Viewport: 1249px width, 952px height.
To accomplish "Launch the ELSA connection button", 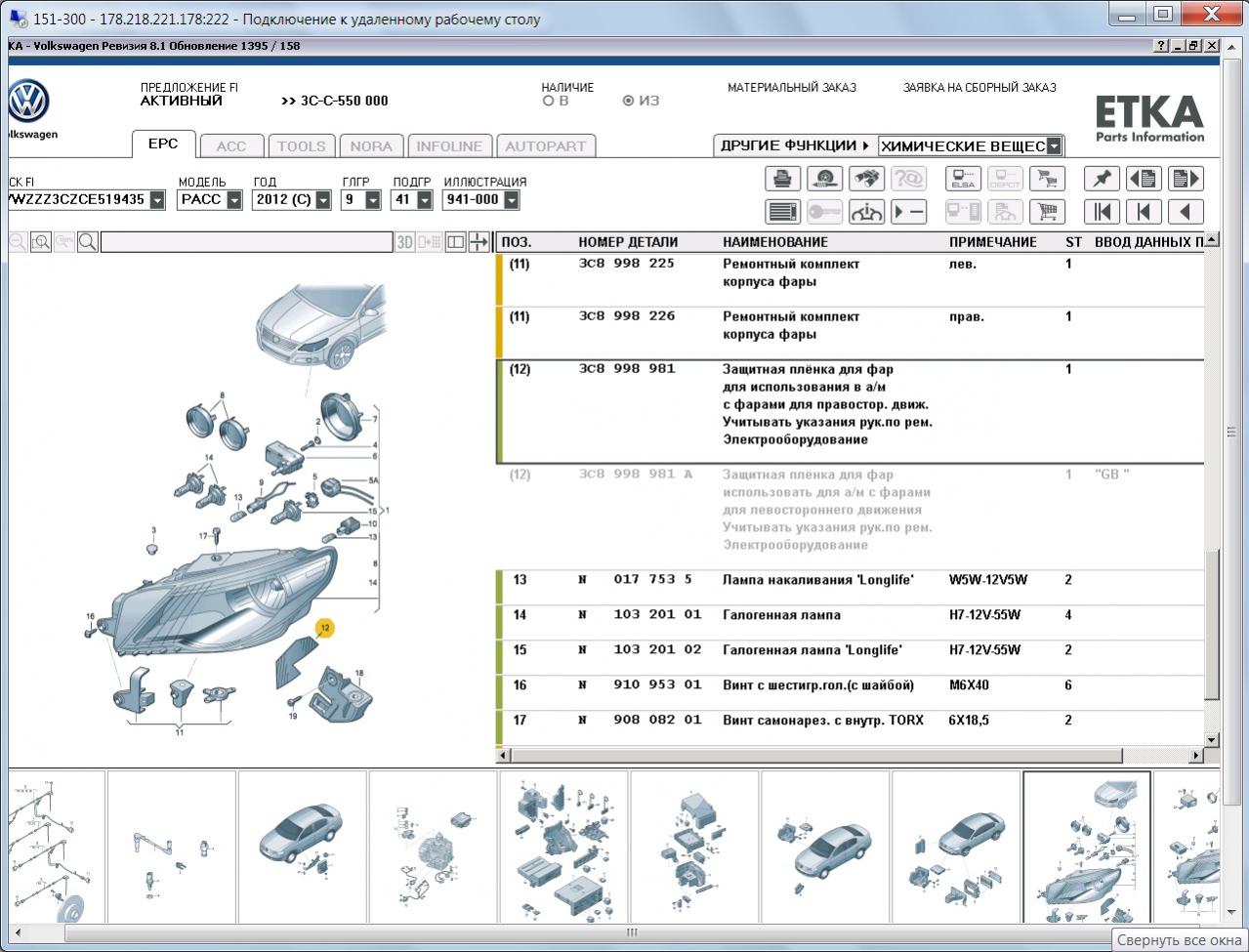I will pyautogui.click(x=963, y=179).
